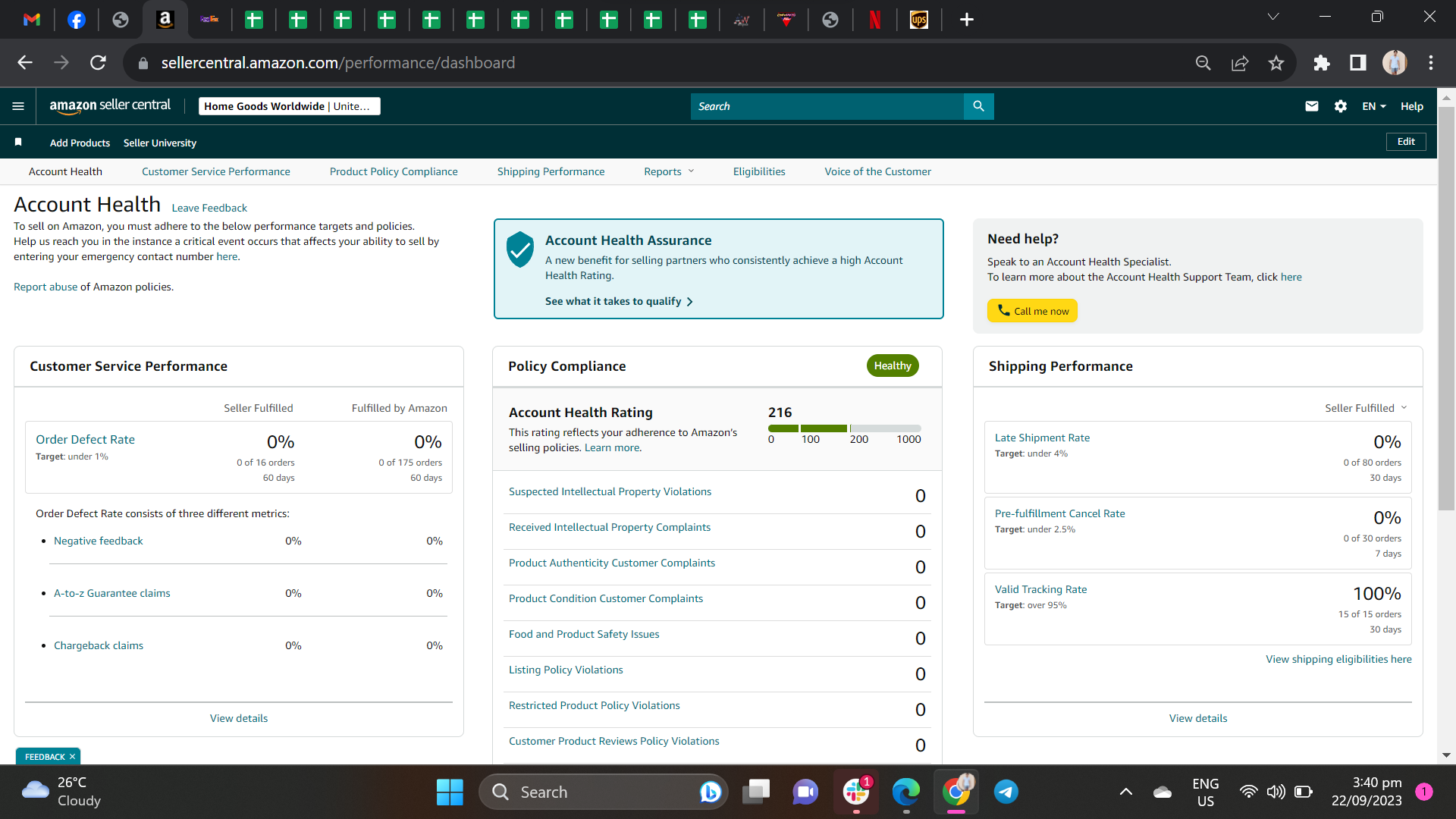Open Voice of the Customer tab
Screen dimensions: 1456x819
[x=878, y=171]
